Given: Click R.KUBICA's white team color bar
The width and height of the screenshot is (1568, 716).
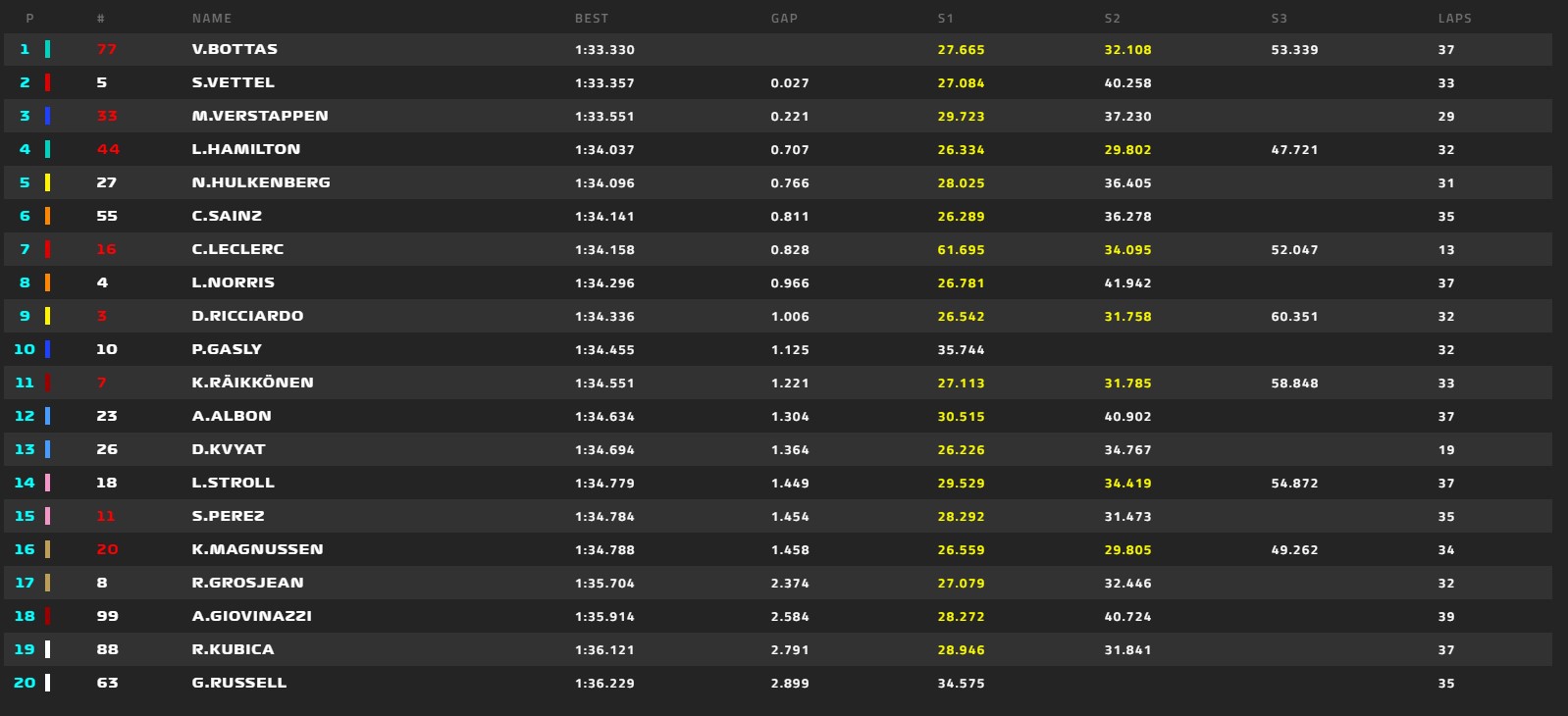Looking at the screenshot, I should click(47, 649).
